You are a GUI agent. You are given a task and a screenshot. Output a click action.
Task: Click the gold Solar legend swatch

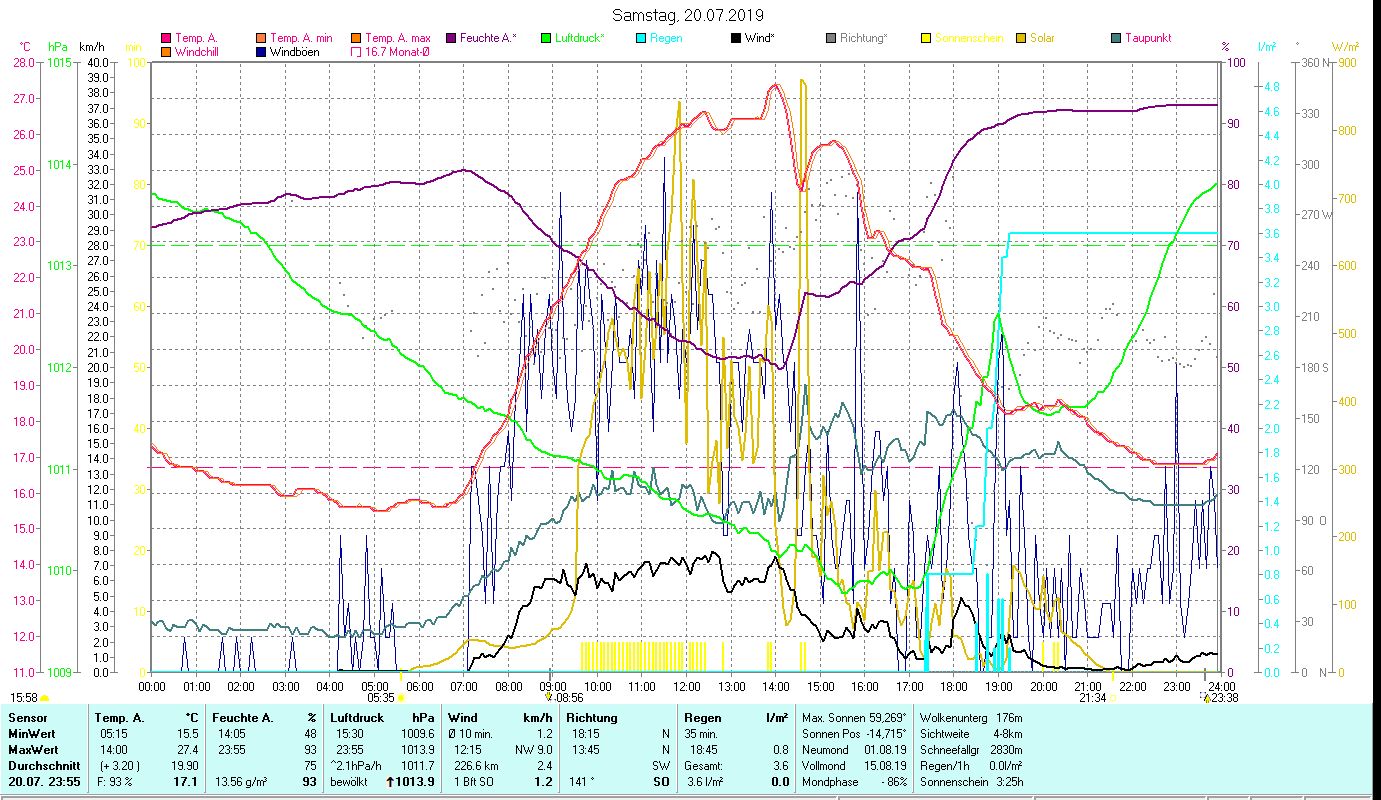(1021, 38)
